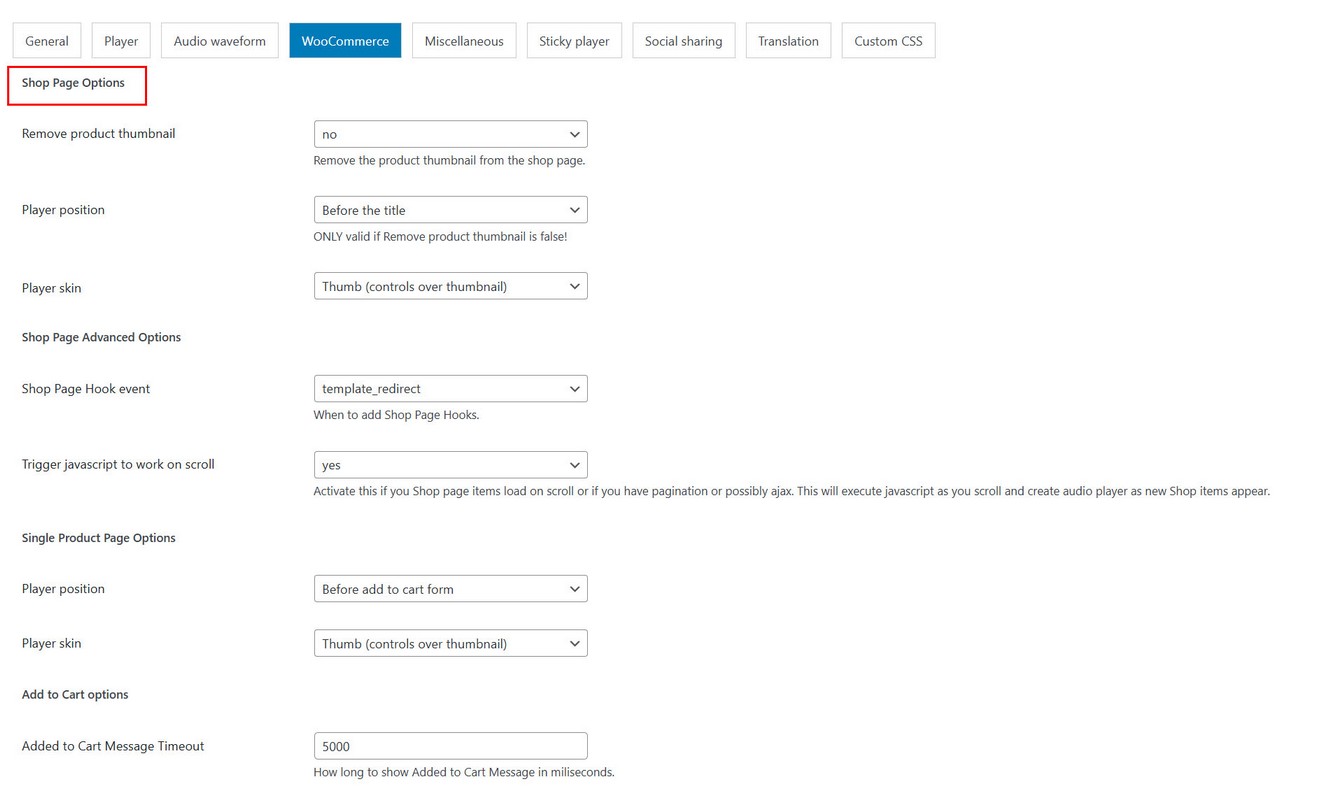Image resolution: width=1338 pixels, height=796 pixels.
Task: Go to the Miscellaneous tab
Action: pyautogui.click(x=464, y=41)
